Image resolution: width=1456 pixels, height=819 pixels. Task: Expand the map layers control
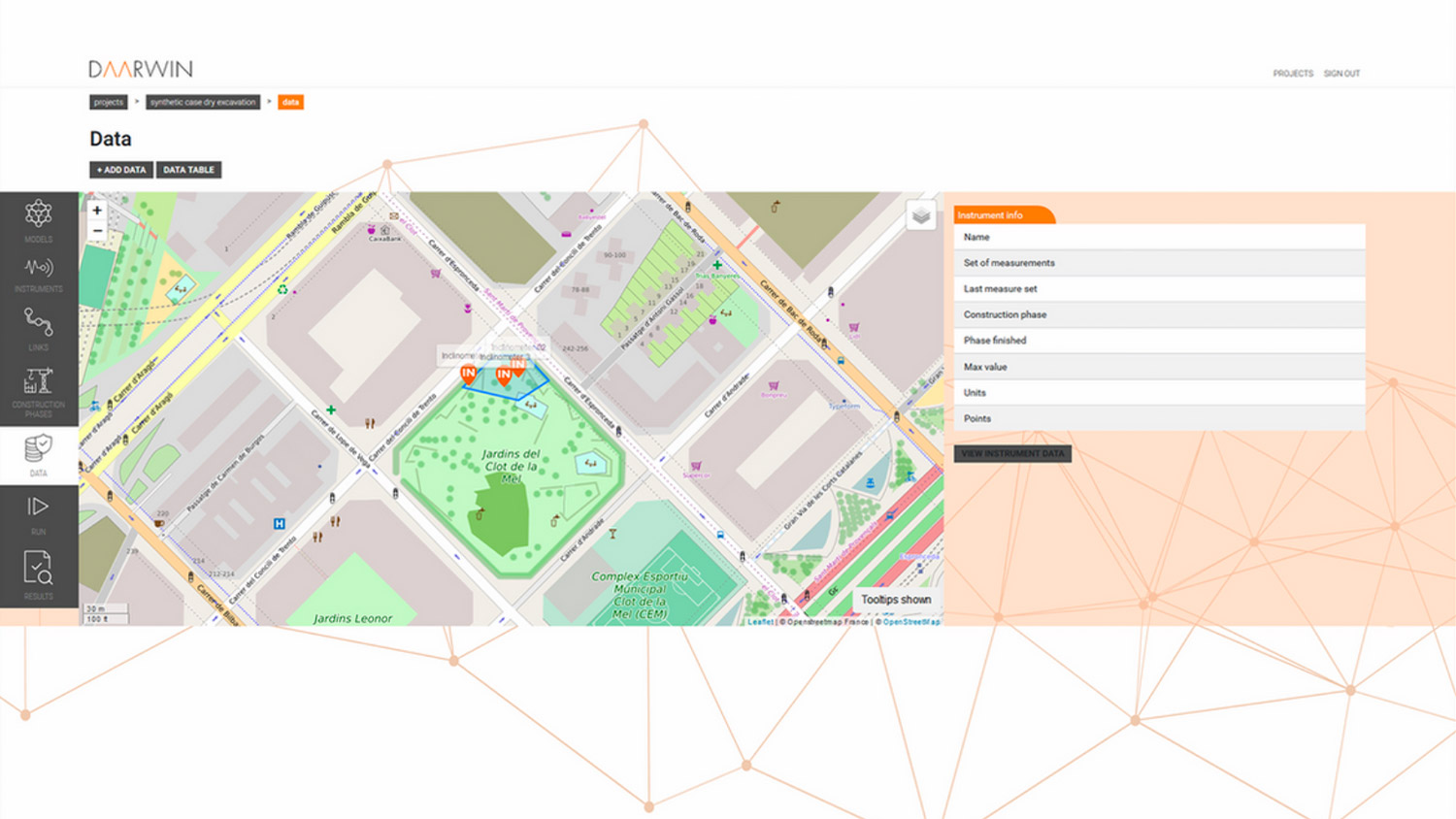(920, 215)
